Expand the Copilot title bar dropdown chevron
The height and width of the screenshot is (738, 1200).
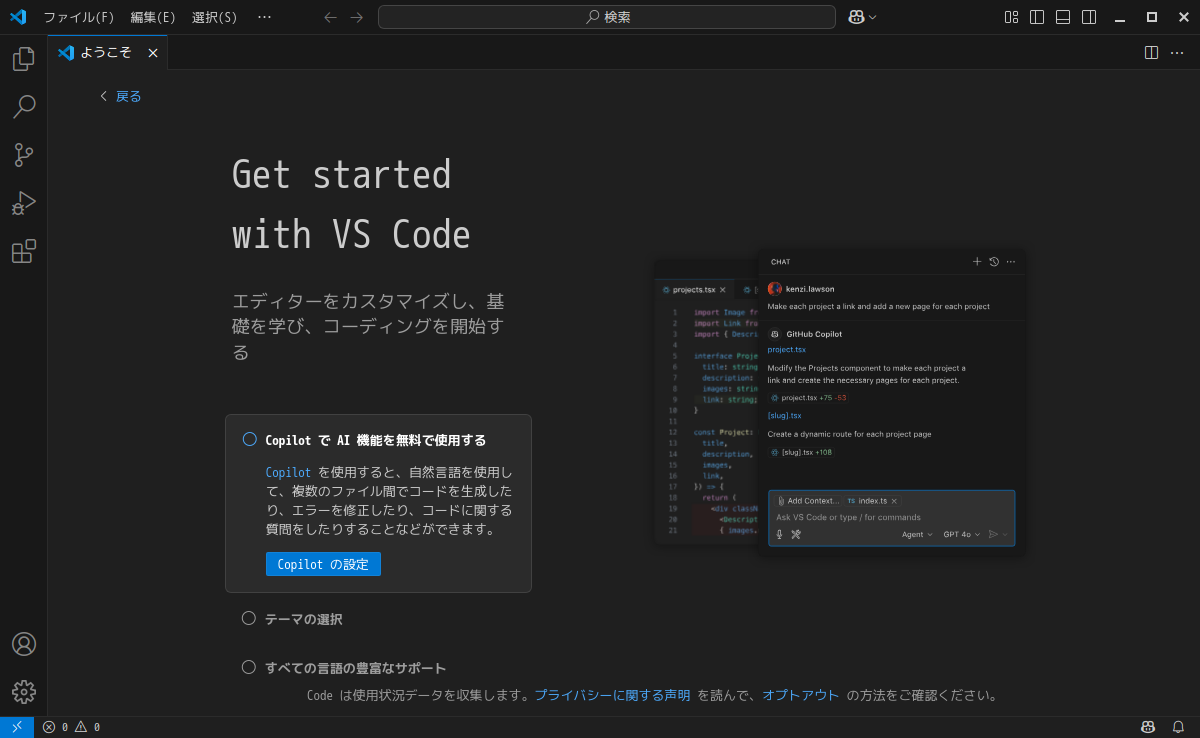(x=873, y=17)
